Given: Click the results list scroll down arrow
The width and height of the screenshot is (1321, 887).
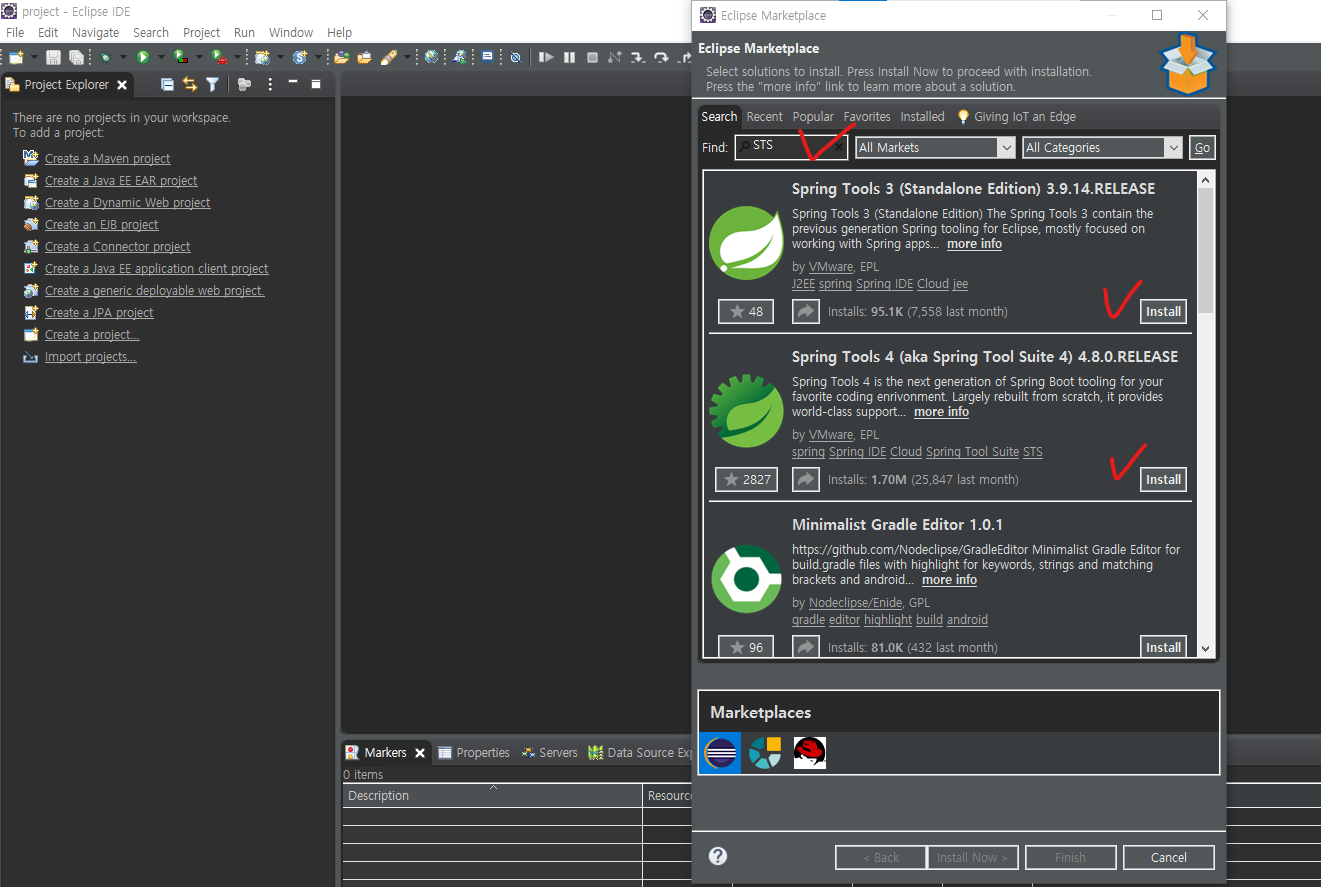Looking at the screenshot, I should point(1204,648).
